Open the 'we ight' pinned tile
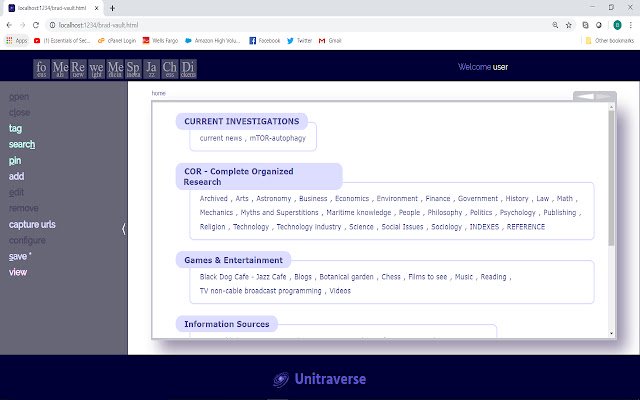The height and width of the screenshot is (400, 640). pyautogui.click(x=96, y=69)
